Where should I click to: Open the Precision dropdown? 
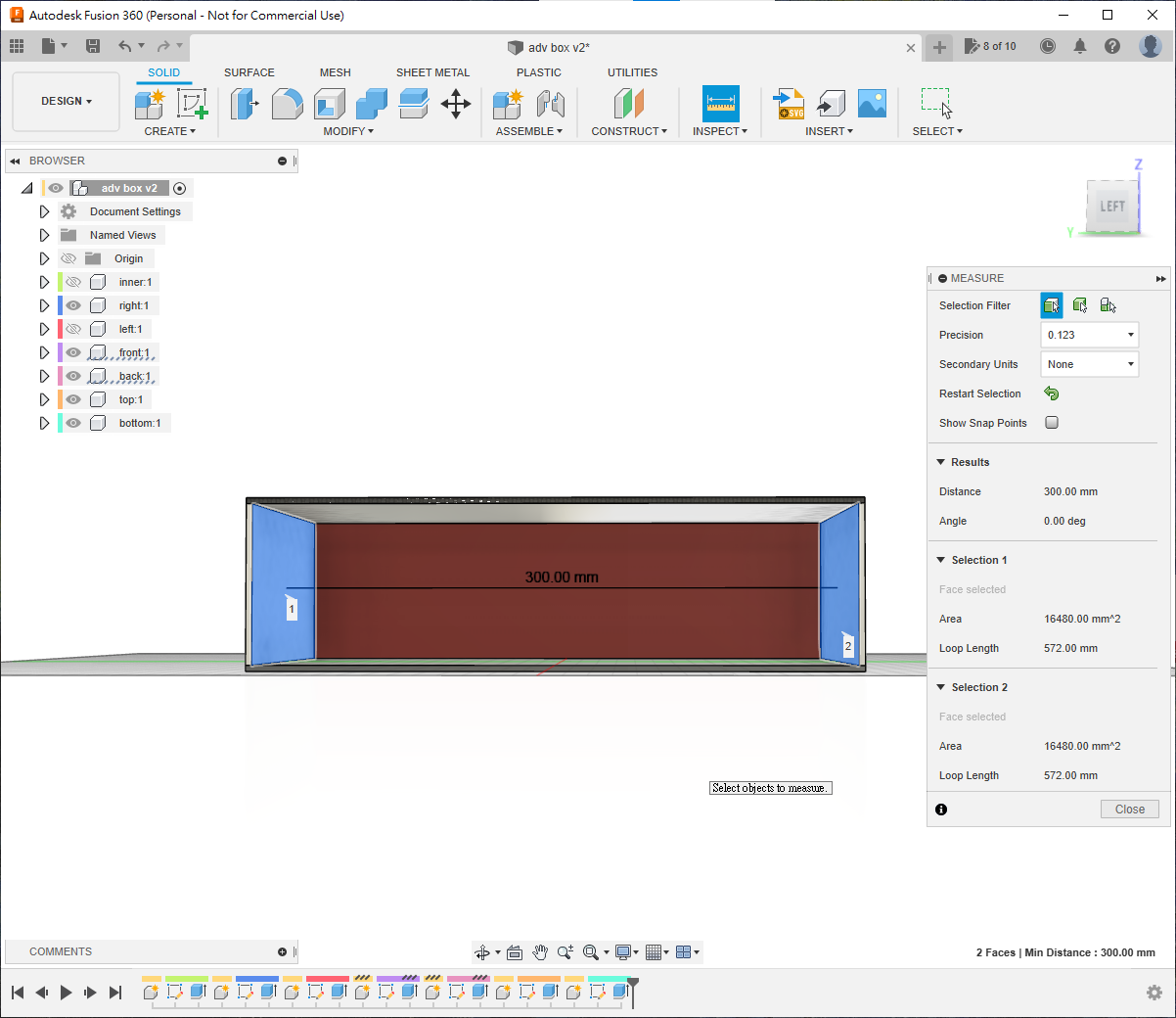(x=1089, y=335)
